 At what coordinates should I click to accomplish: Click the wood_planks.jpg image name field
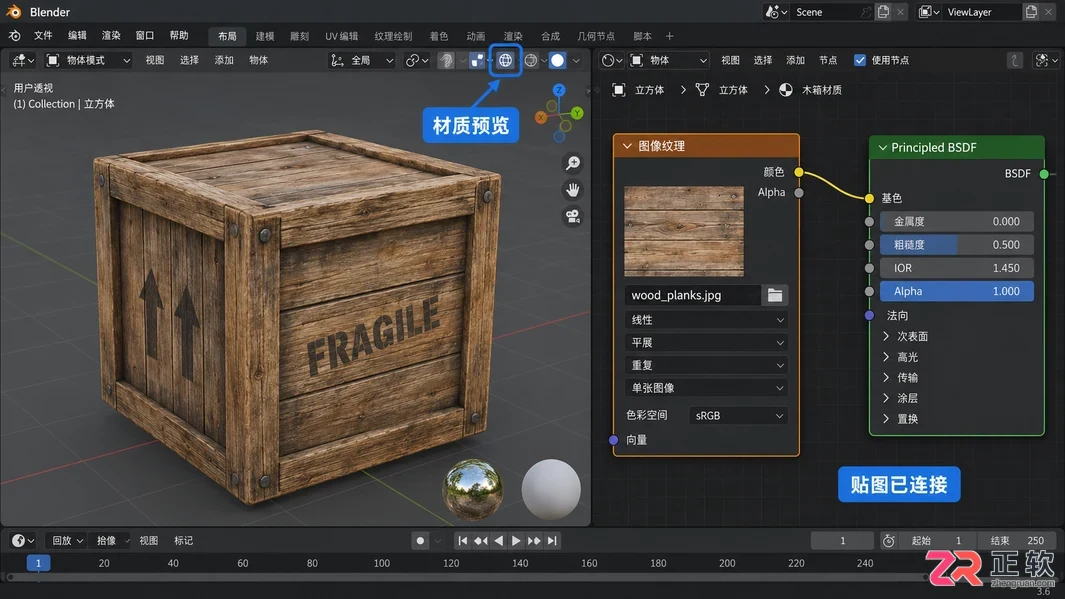693,295
